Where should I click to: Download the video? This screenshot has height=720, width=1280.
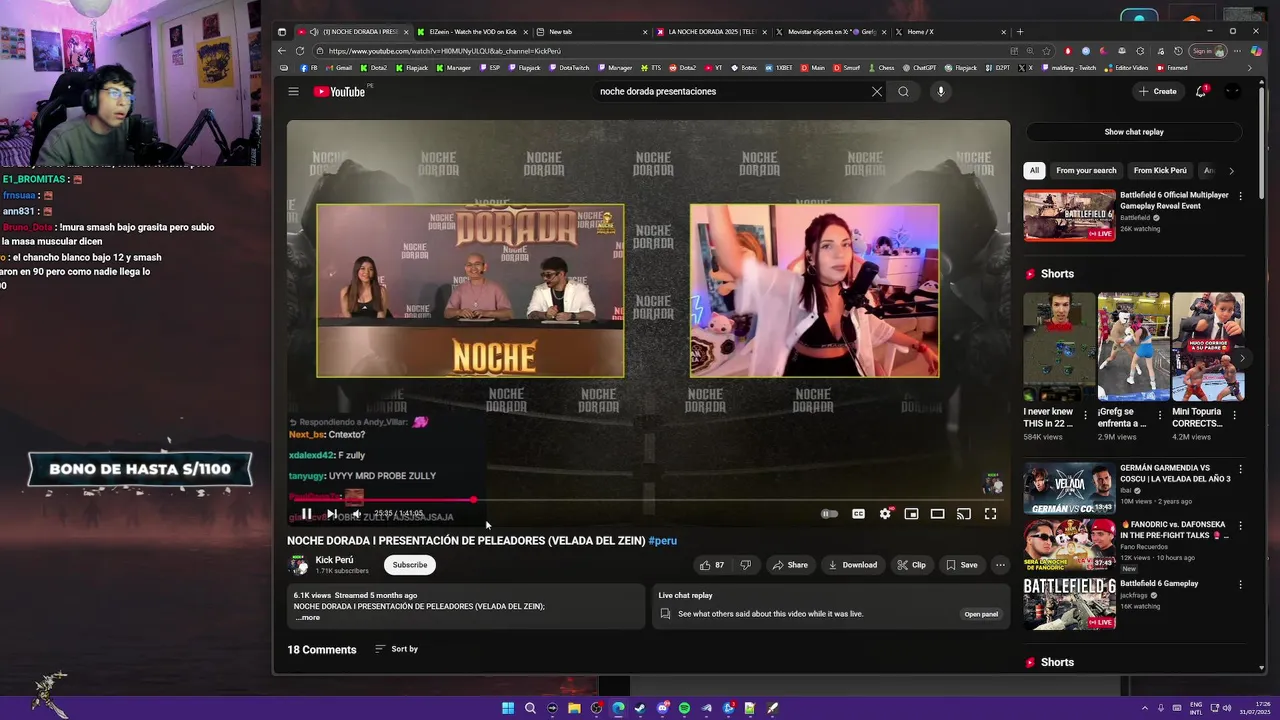click(x=852, y=565)
